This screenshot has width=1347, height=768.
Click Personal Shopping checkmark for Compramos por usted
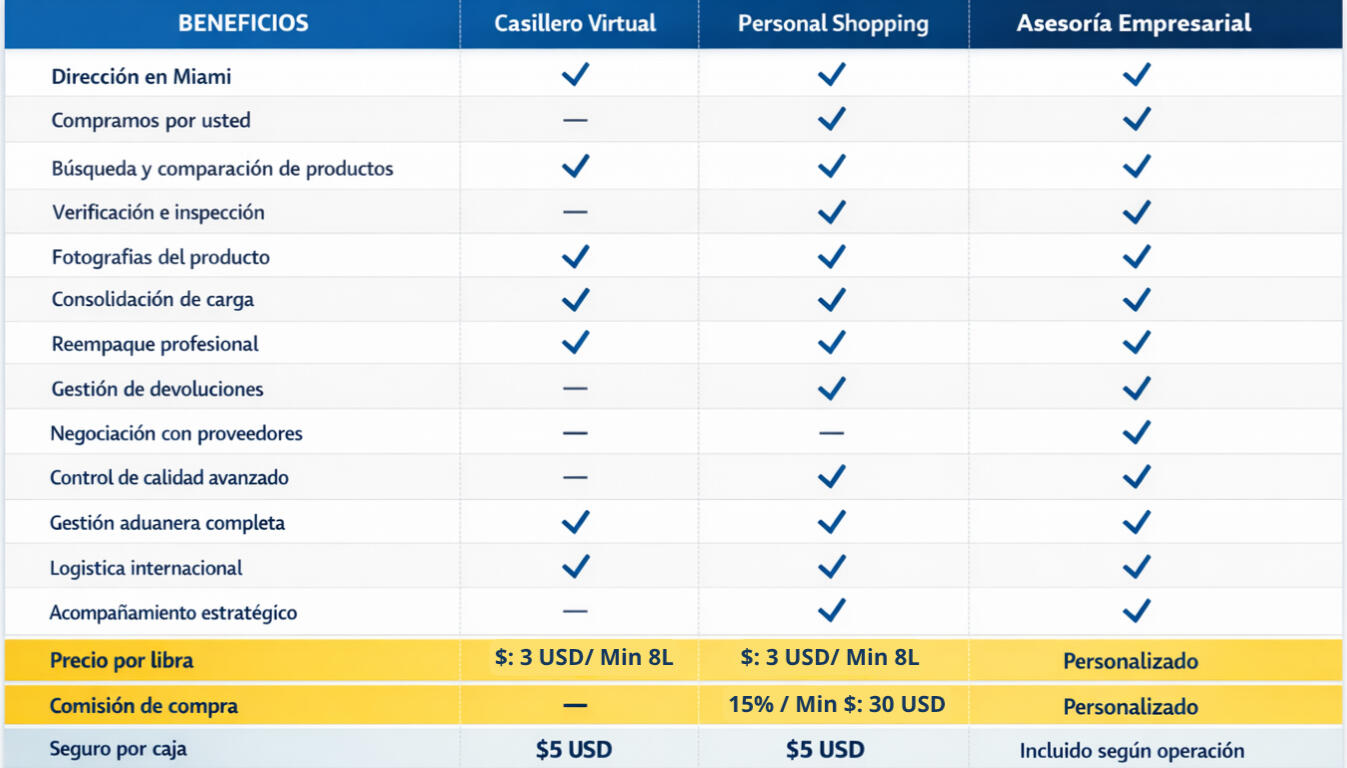(831, 120)
